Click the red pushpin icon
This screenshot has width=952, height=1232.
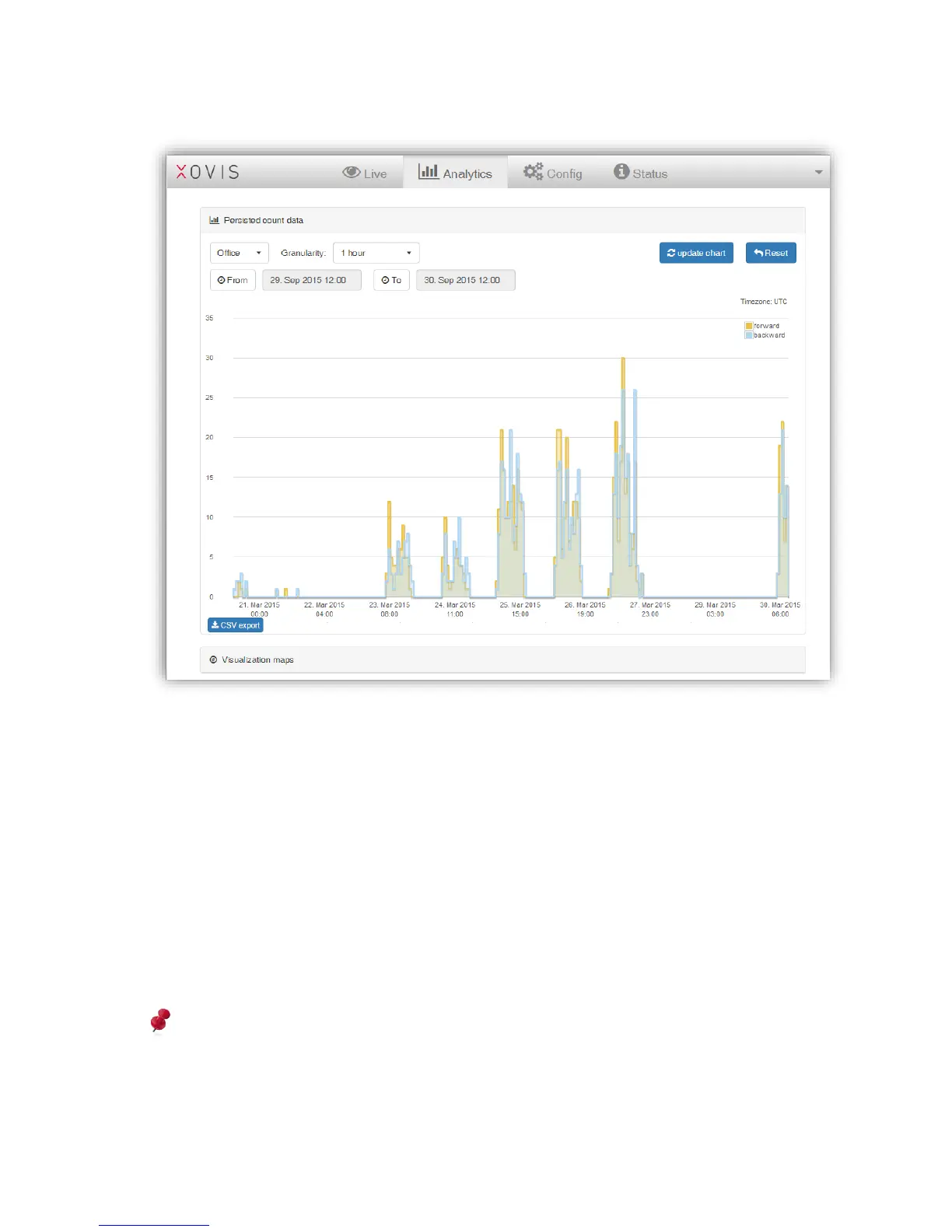[160, 1020]
